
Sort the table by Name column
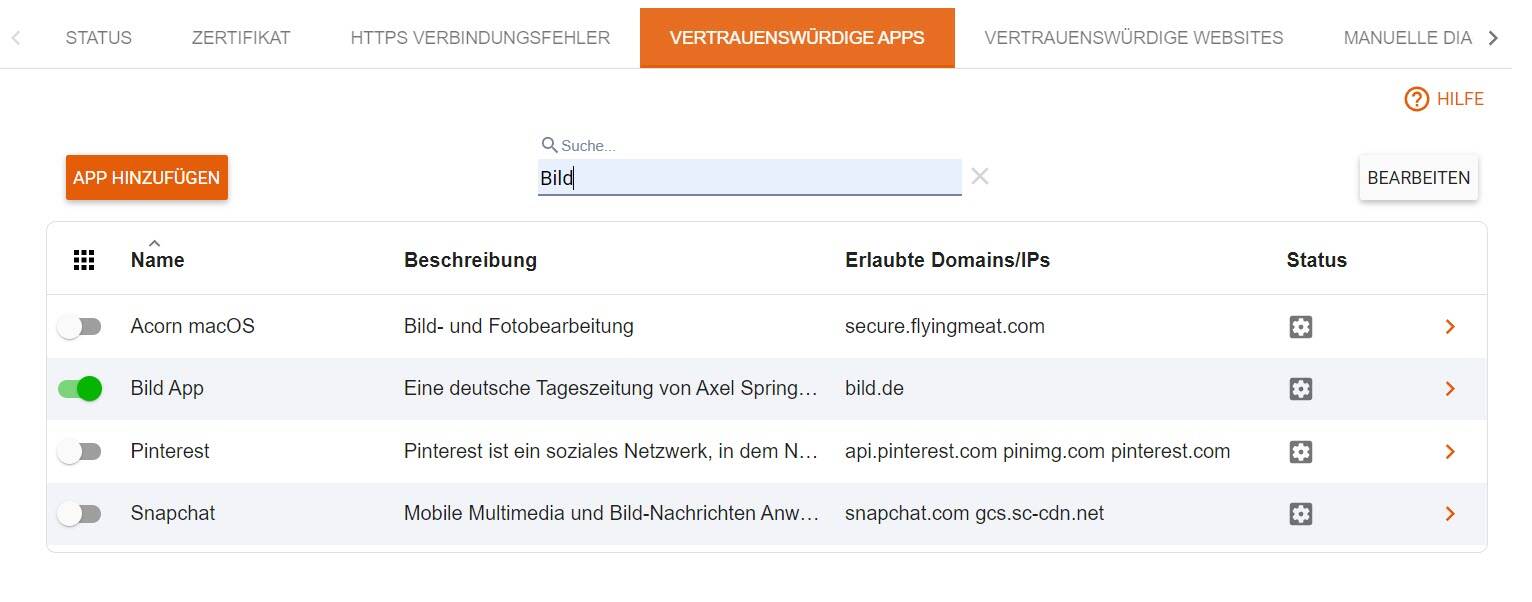(x=157, y=260)
